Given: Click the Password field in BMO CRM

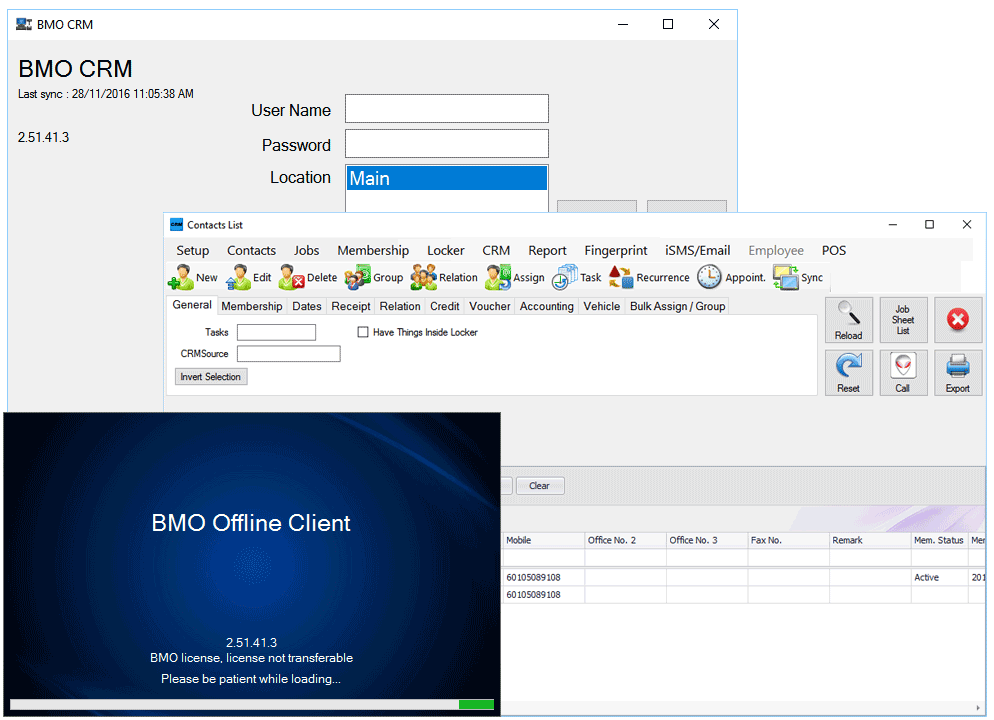Looking at the screenshot, I should coord(447,143).
